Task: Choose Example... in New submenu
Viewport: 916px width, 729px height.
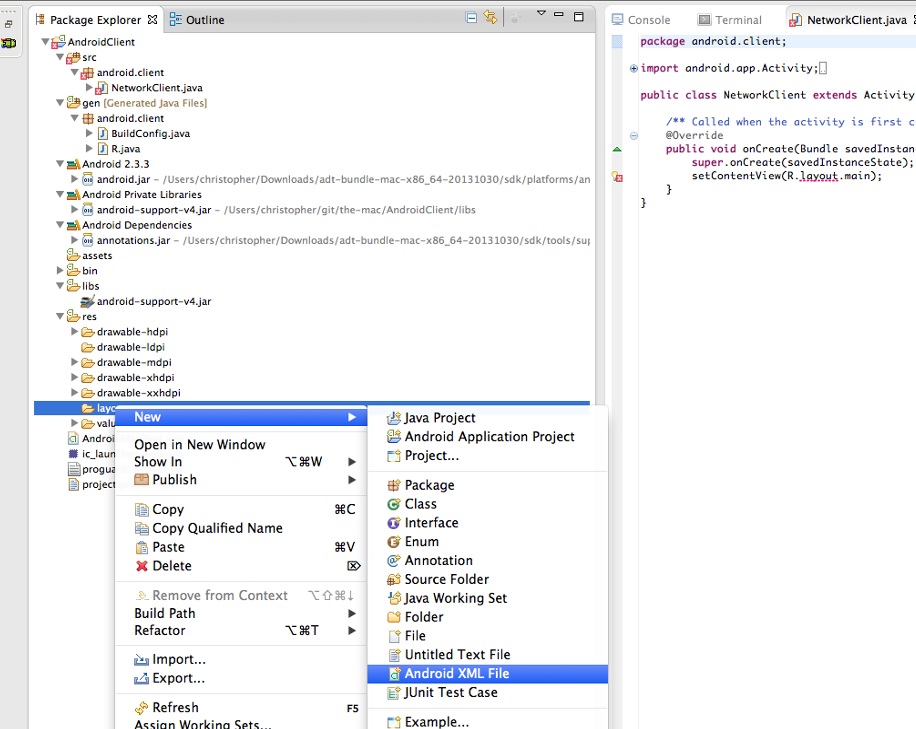Action: 488,721
